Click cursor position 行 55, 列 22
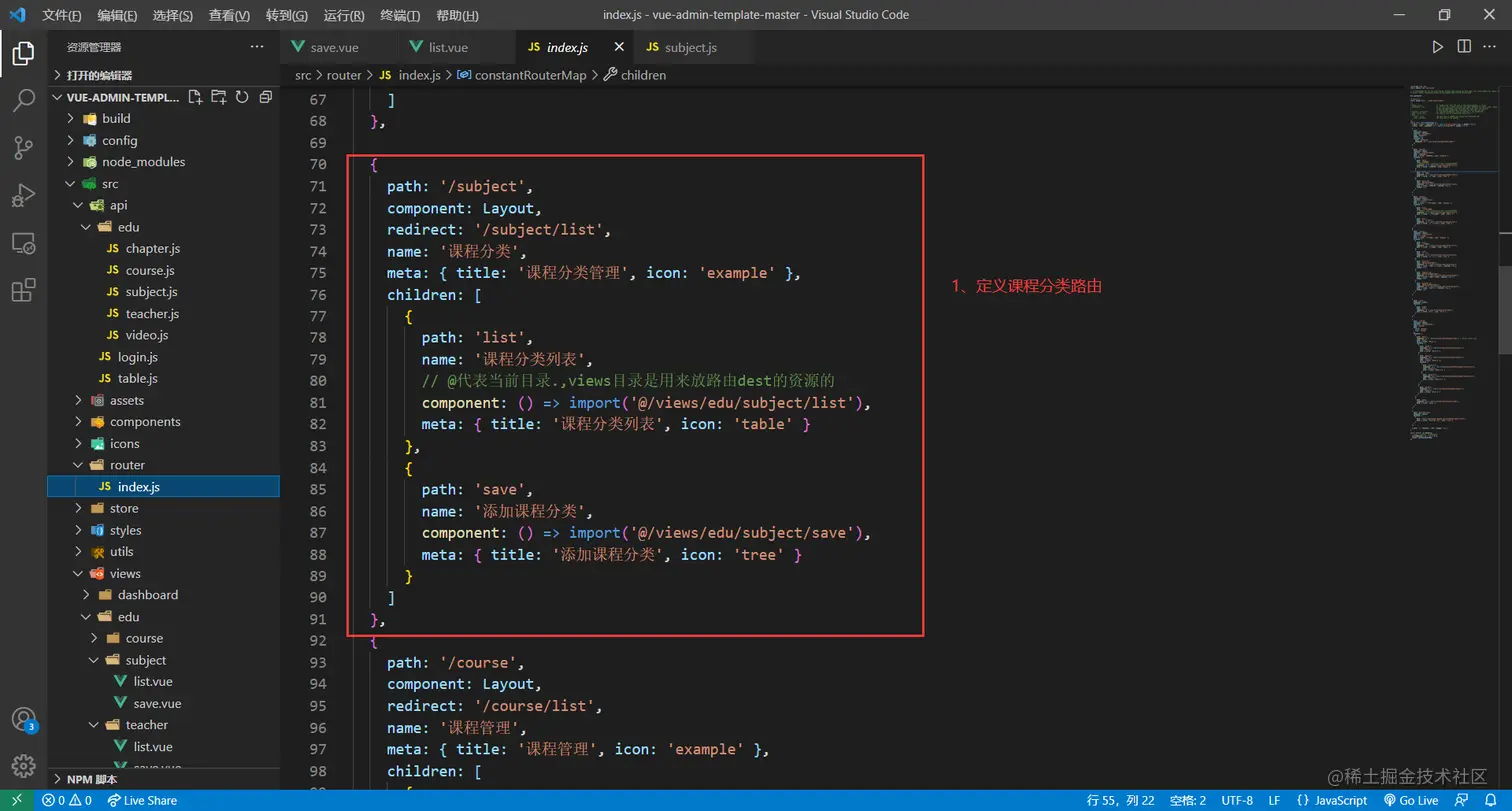The height and width of the screenshot is (811, 1512). [x=1120, y=800]
